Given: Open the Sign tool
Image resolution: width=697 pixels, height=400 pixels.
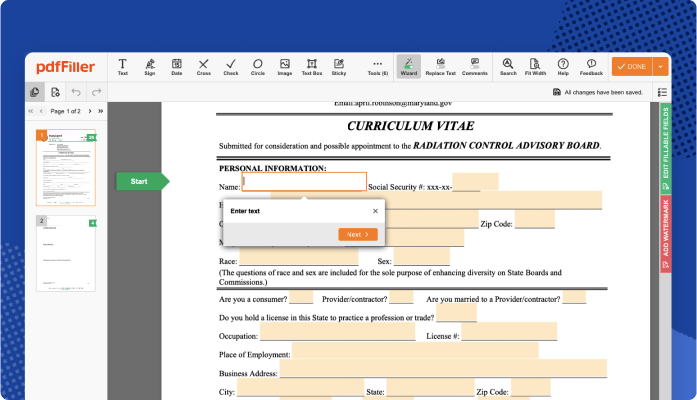Looking at the screenshot, I should 150,67.
